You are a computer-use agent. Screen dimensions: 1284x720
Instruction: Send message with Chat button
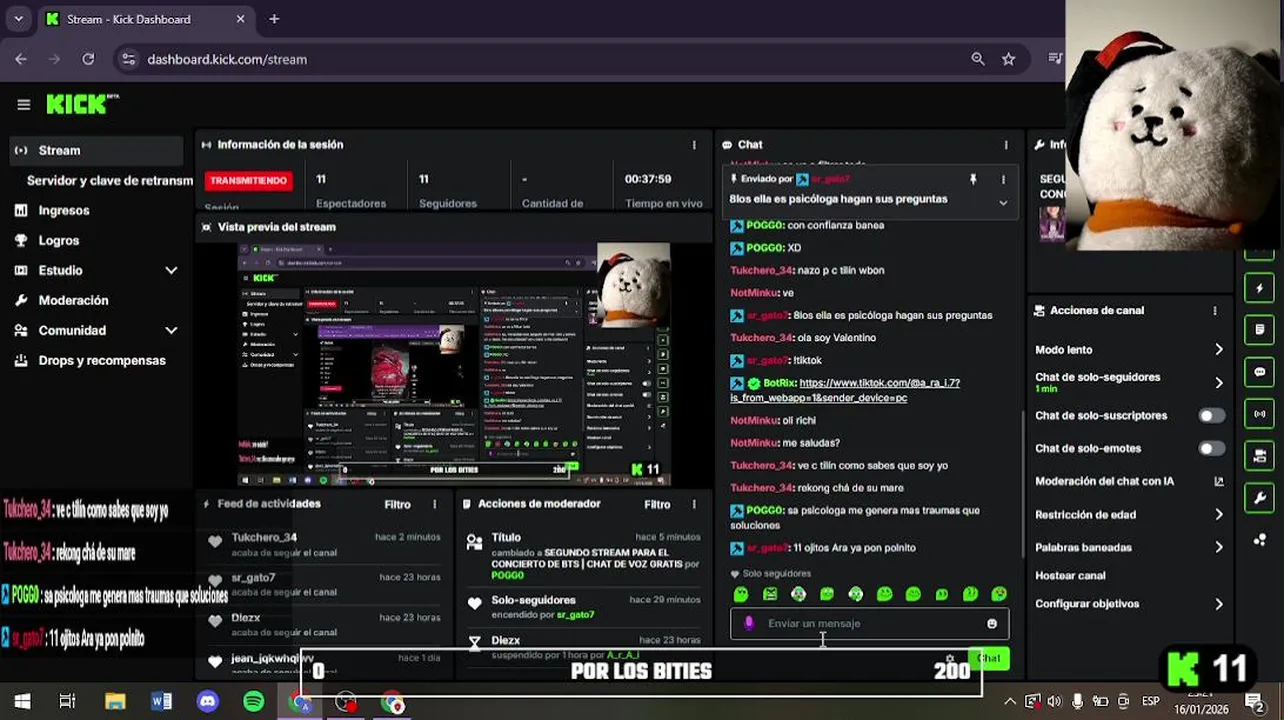[x=989, y=657]
